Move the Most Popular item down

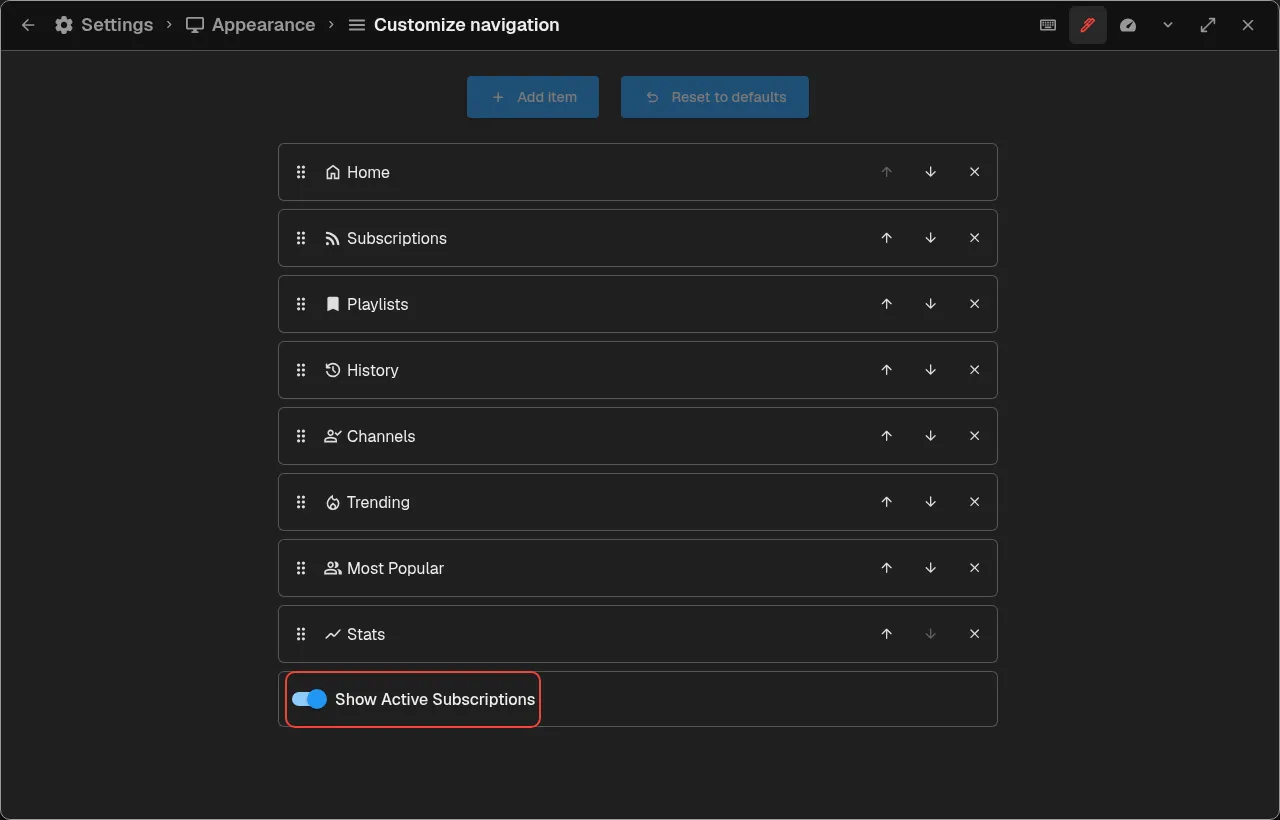pos(931,568)
